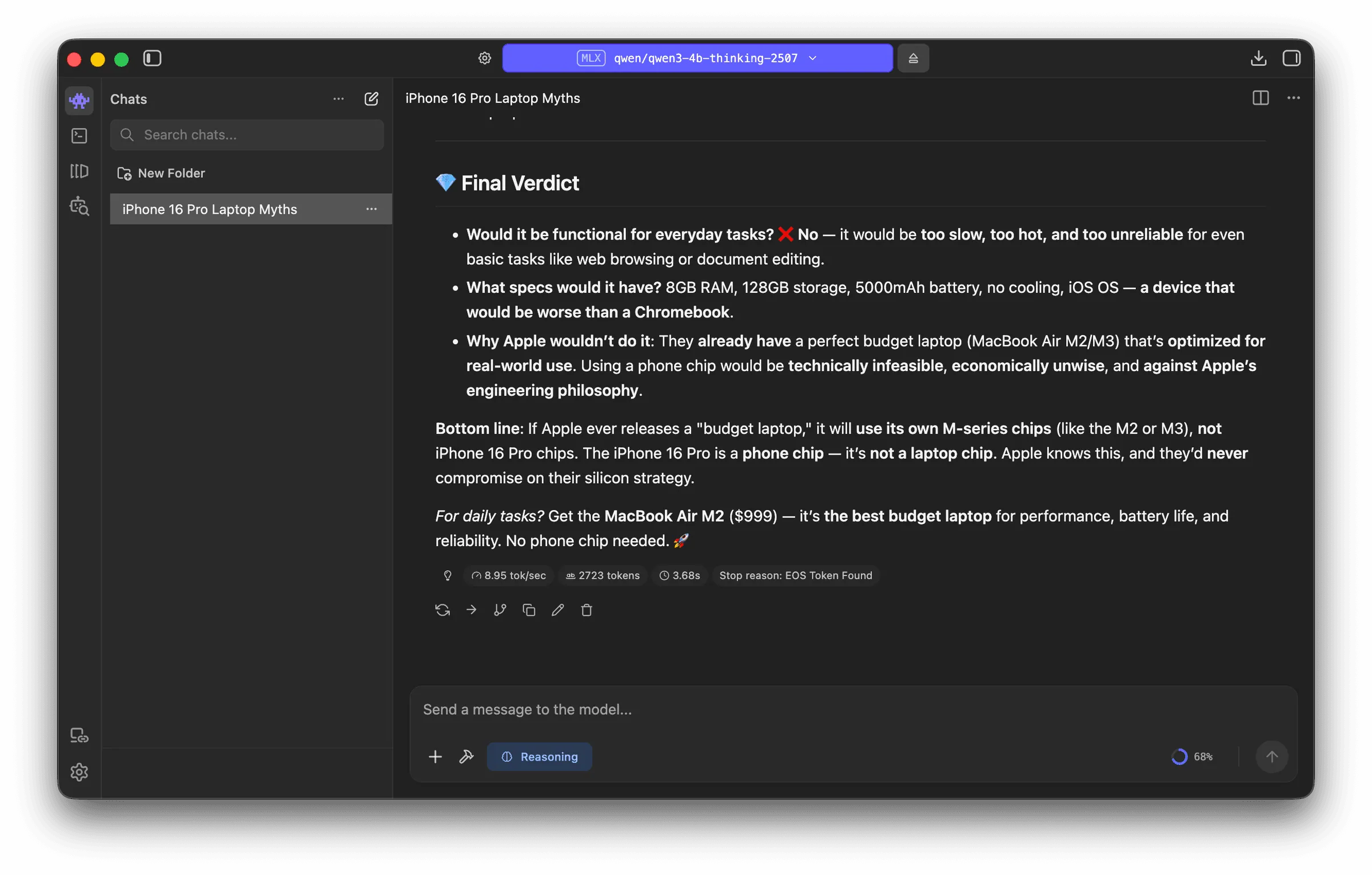Open the options menu on the iPhone 16 Pro chat item

coord(372,209)
